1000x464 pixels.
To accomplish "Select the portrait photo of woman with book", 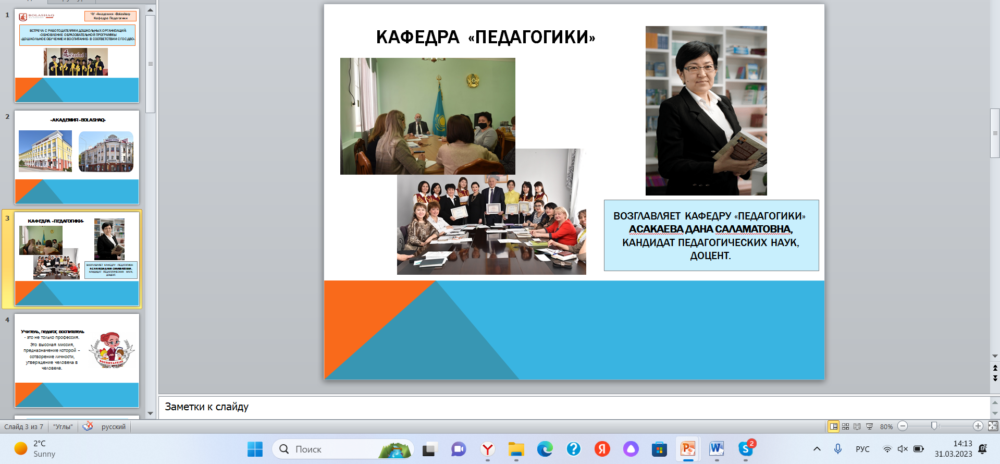I will pos(706,111).
